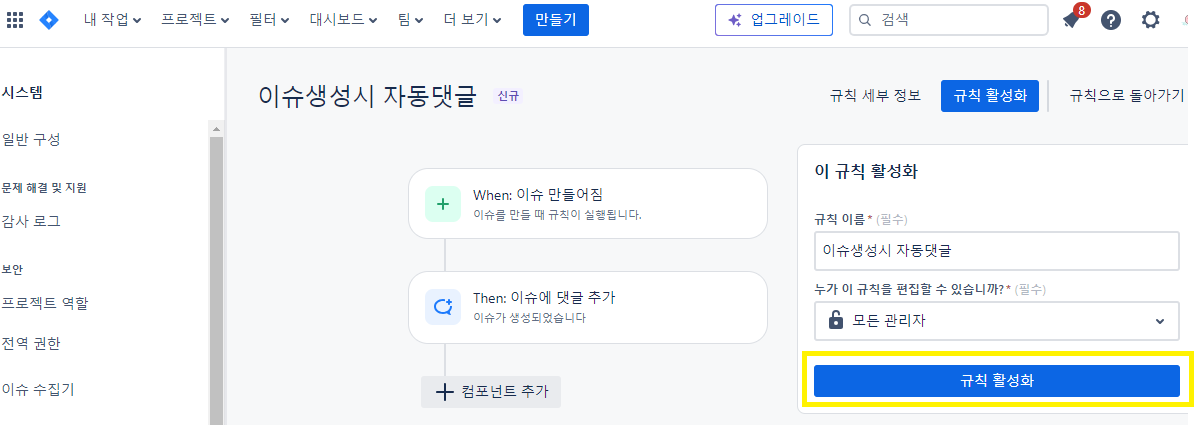The image size is (1203, 425).
Task: Expand the 내 작업 menu
Action: [x=112, y=19]
